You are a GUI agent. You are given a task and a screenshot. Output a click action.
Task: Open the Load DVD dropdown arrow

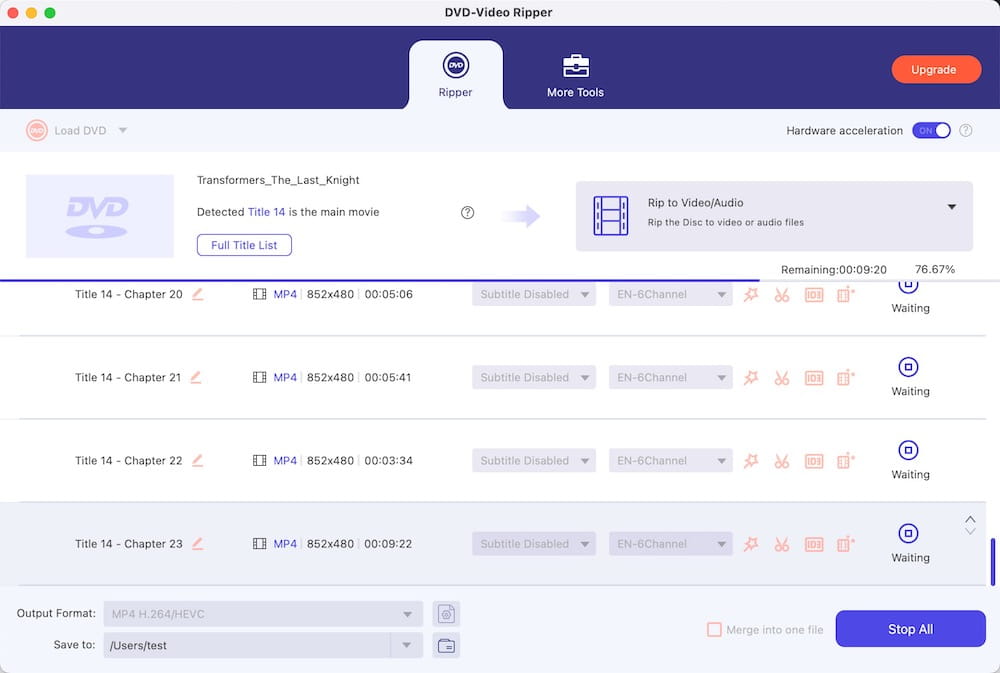[x=123, y=130]
